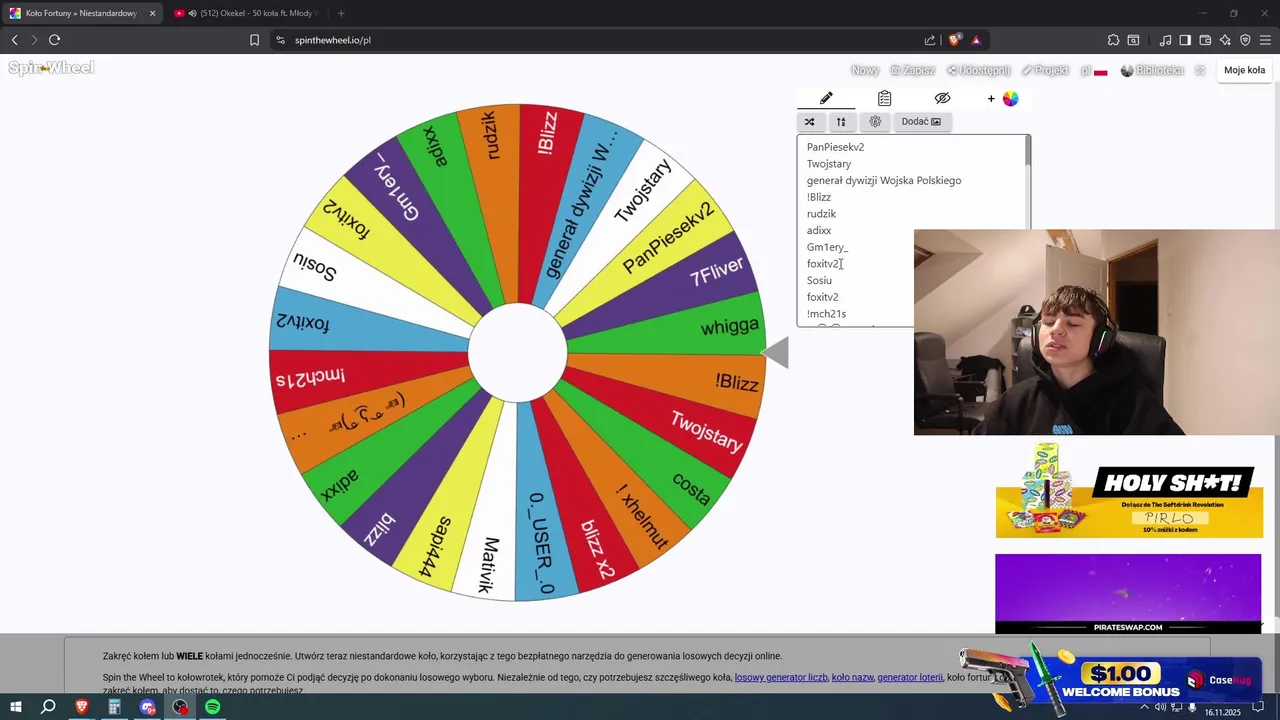Open Brave Rewards triangle icon
This screenshot has width=1280, height=720.
976,40
